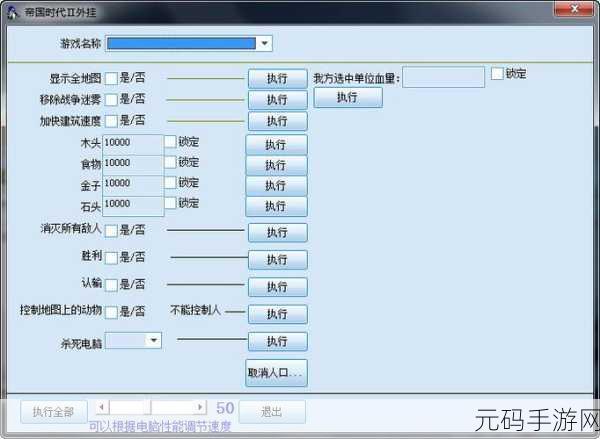600x439 pixels.
Task: Click 执行 for 消灭所有敌人
Action: 277,232
